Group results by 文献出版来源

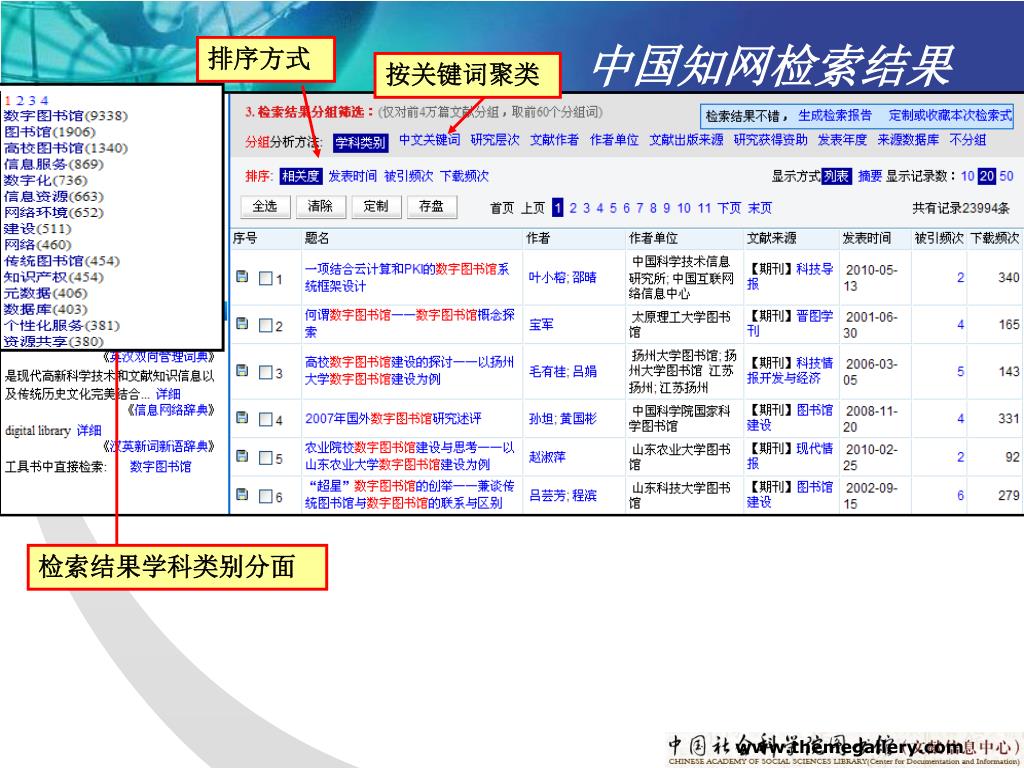click(686, 140)
